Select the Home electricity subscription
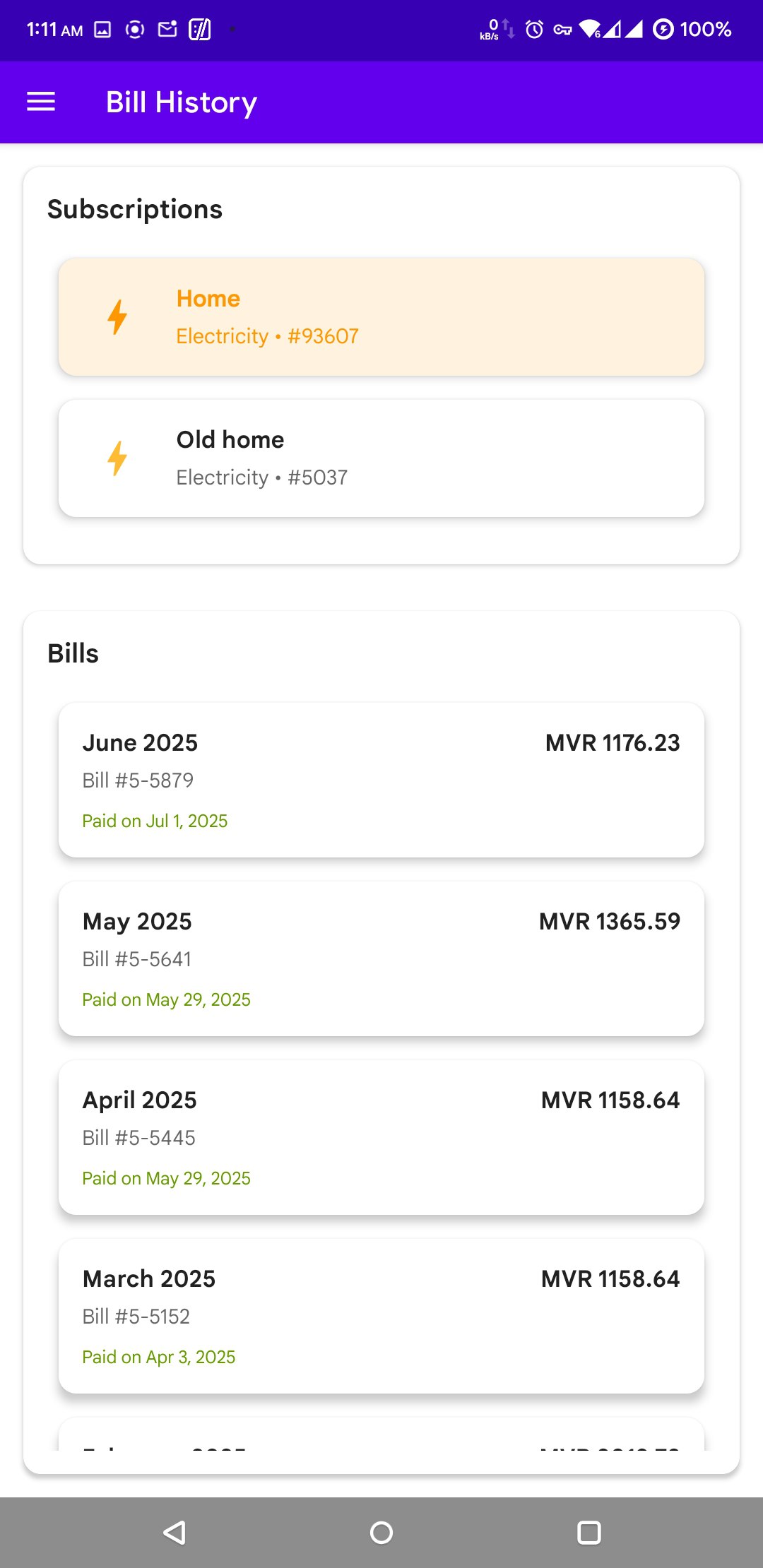The width and height of the screenshot is (763, 1568). pyautogui.click(x=381, y=316)
